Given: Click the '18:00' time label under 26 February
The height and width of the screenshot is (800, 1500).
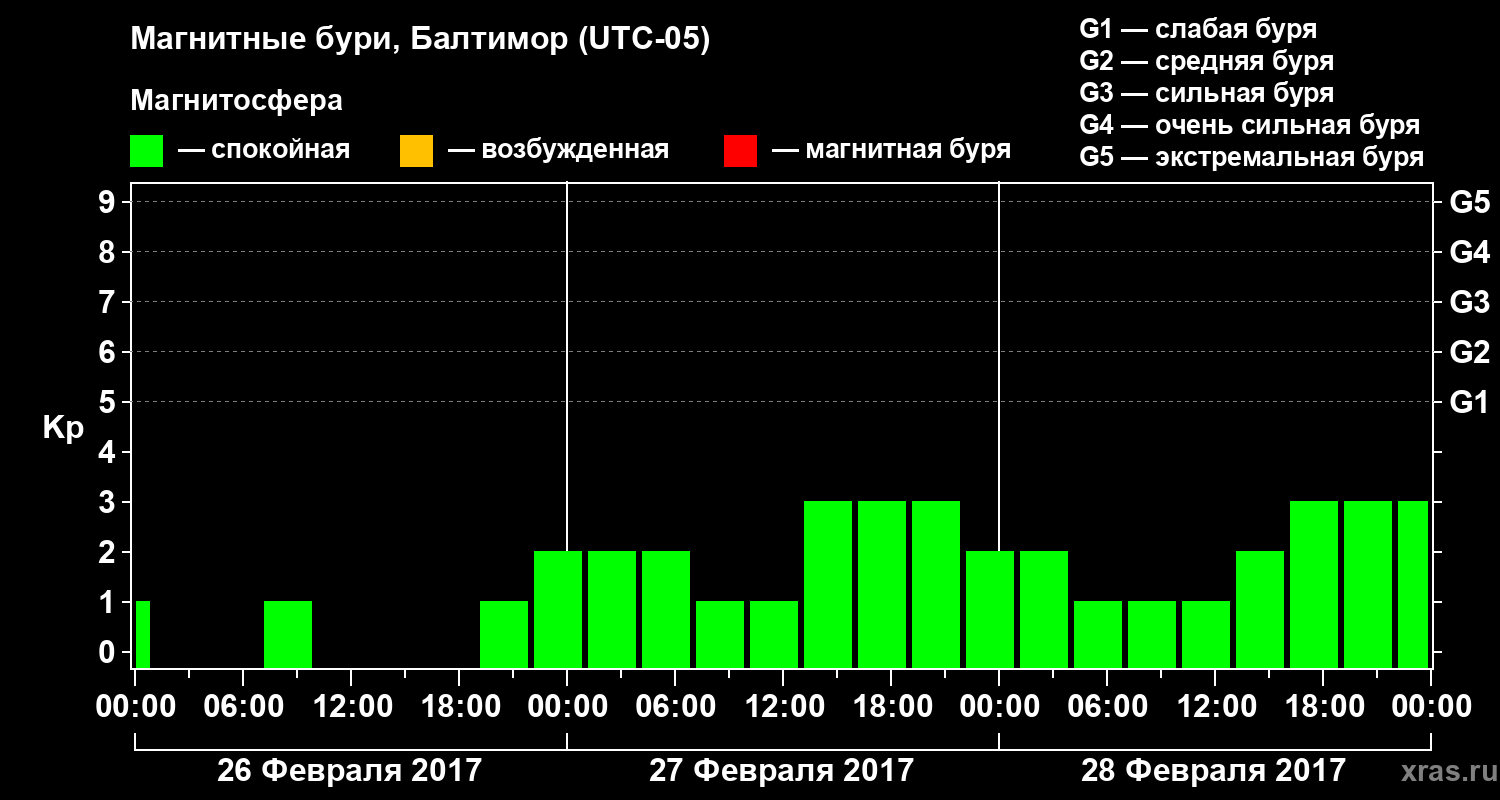Looking at the screenshot, I should (463, 707).
